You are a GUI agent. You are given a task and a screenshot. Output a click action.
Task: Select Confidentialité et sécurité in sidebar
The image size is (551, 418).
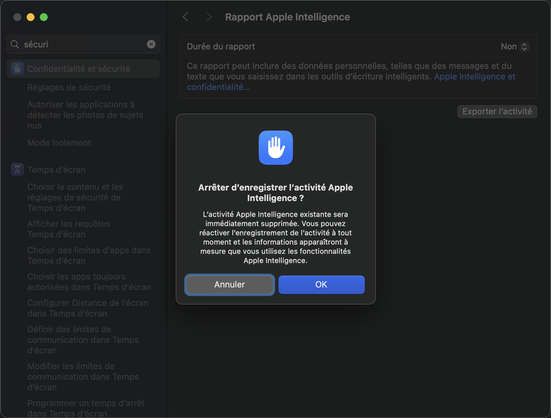pos(84,69)
